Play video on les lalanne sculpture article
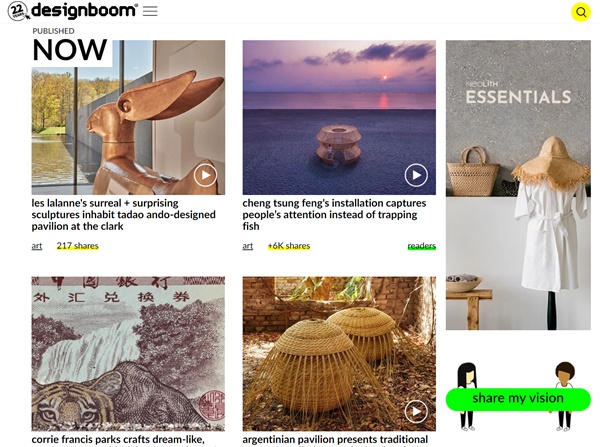The height and width of the screenshot is (447, 600). pyautogui.click(x=205, y=175)
